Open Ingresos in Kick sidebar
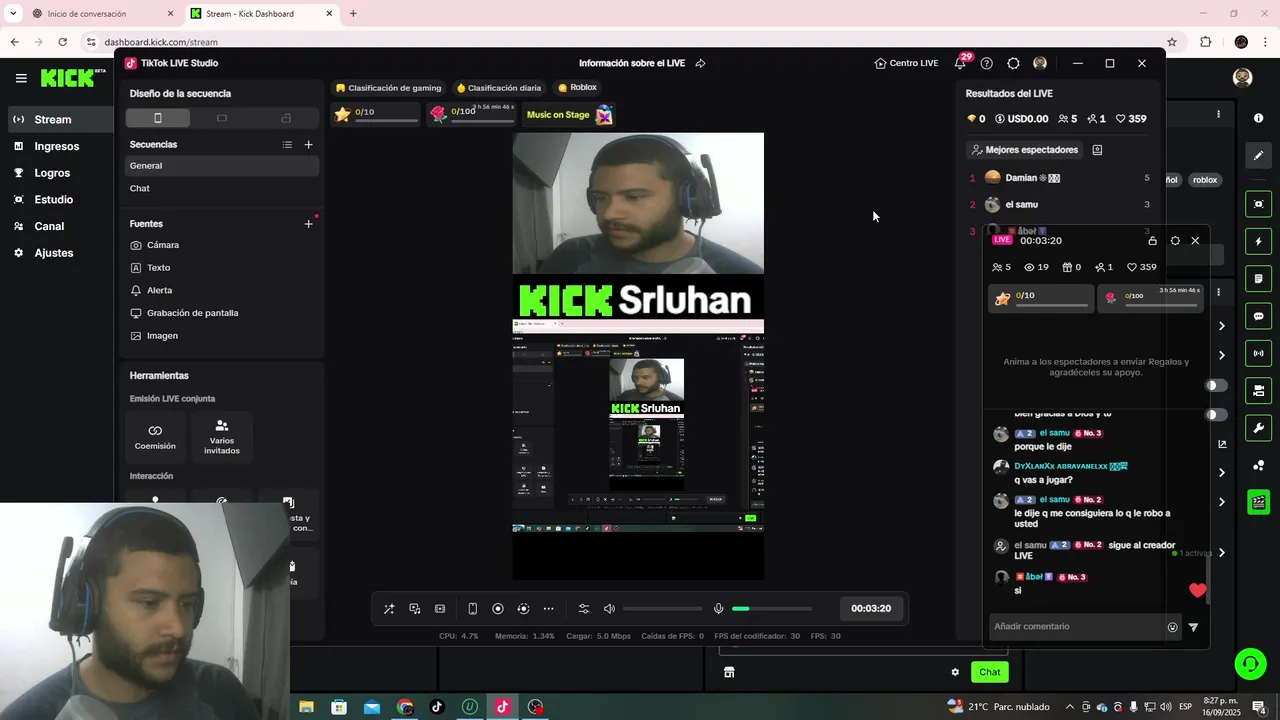1280x720 pixels. (x=57, y=146)
